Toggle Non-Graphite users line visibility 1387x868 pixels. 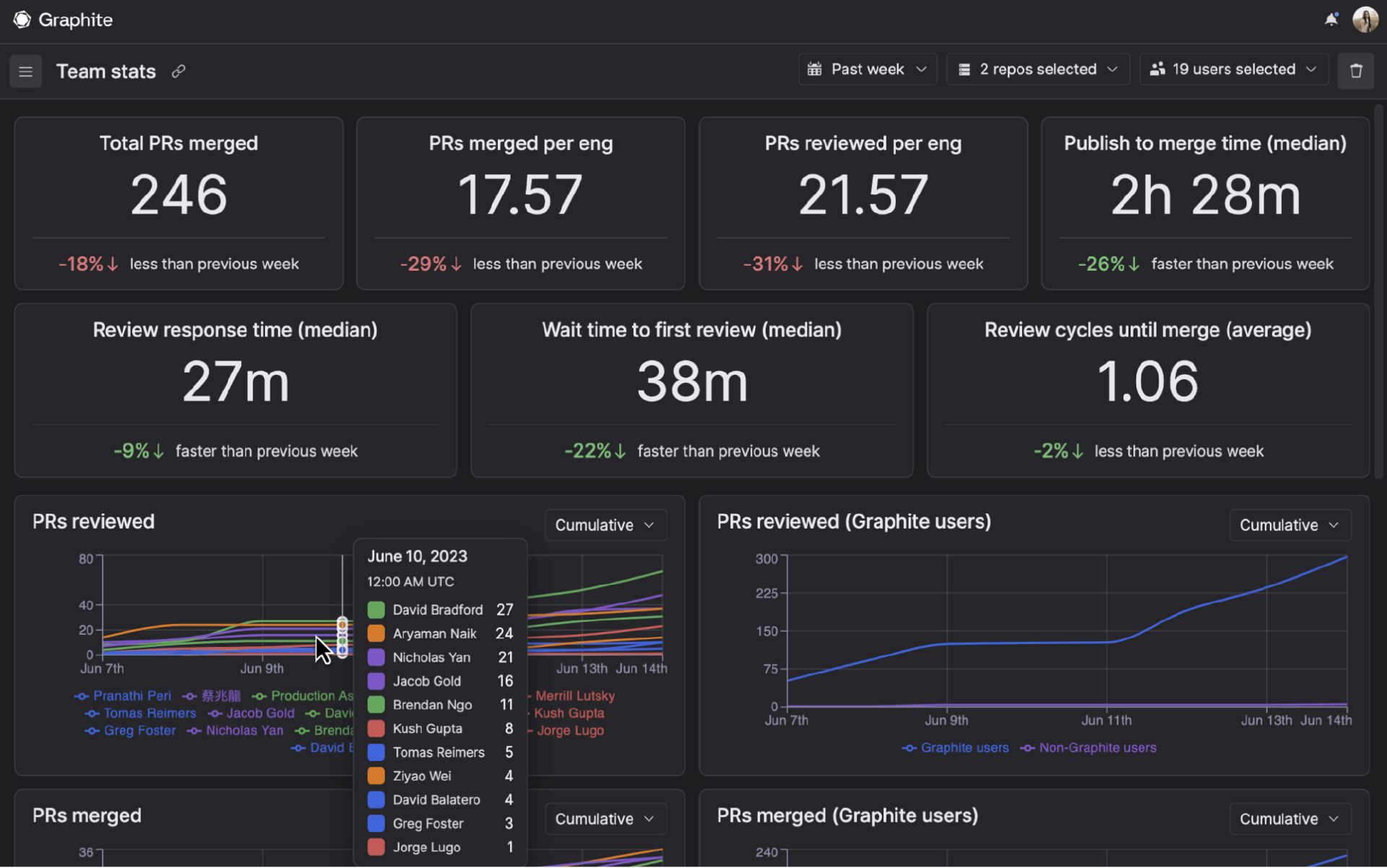1097,748
